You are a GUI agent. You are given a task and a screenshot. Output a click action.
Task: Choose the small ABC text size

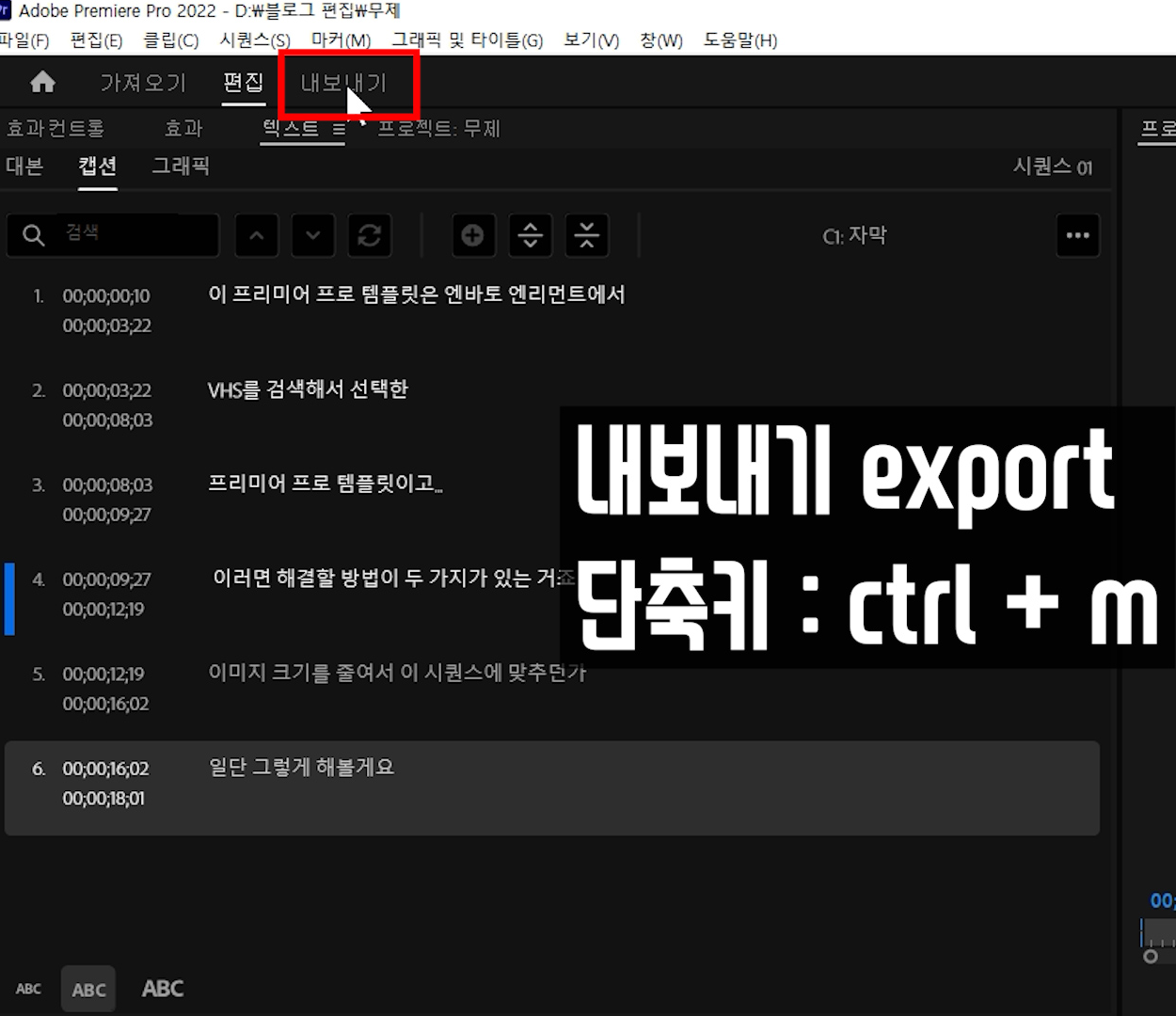point(28,989)
